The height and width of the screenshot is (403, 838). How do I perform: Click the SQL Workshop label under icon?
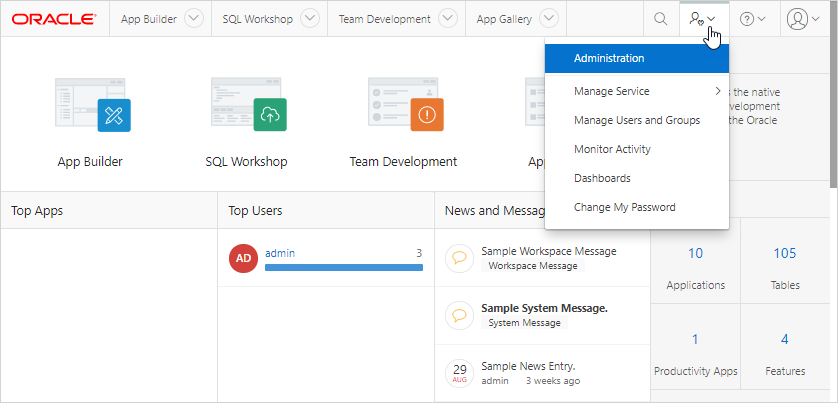pos(246,161)
